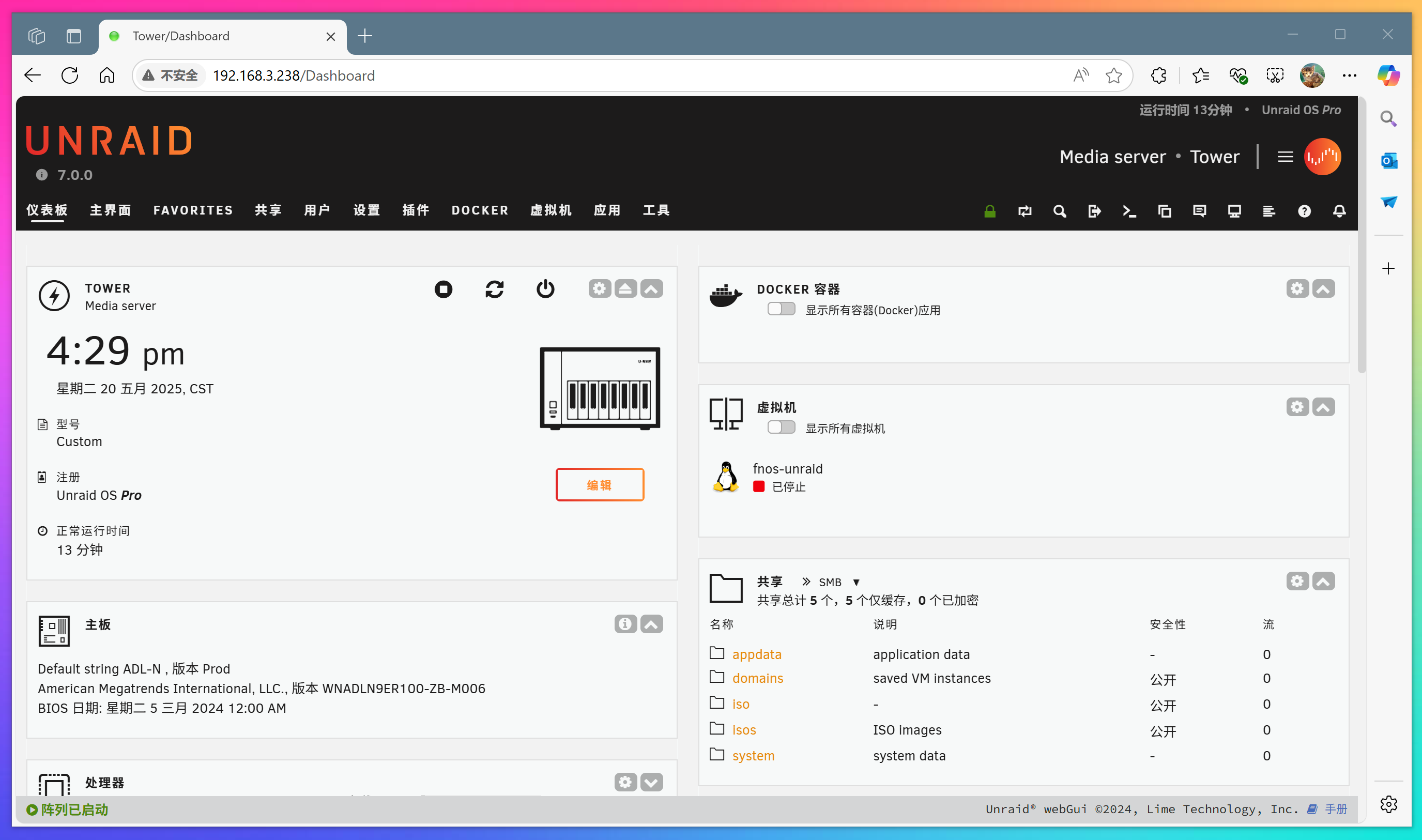1422x840 pixels.
Task: Click the search magnifier icon
Action: (x=1059, y=210)
